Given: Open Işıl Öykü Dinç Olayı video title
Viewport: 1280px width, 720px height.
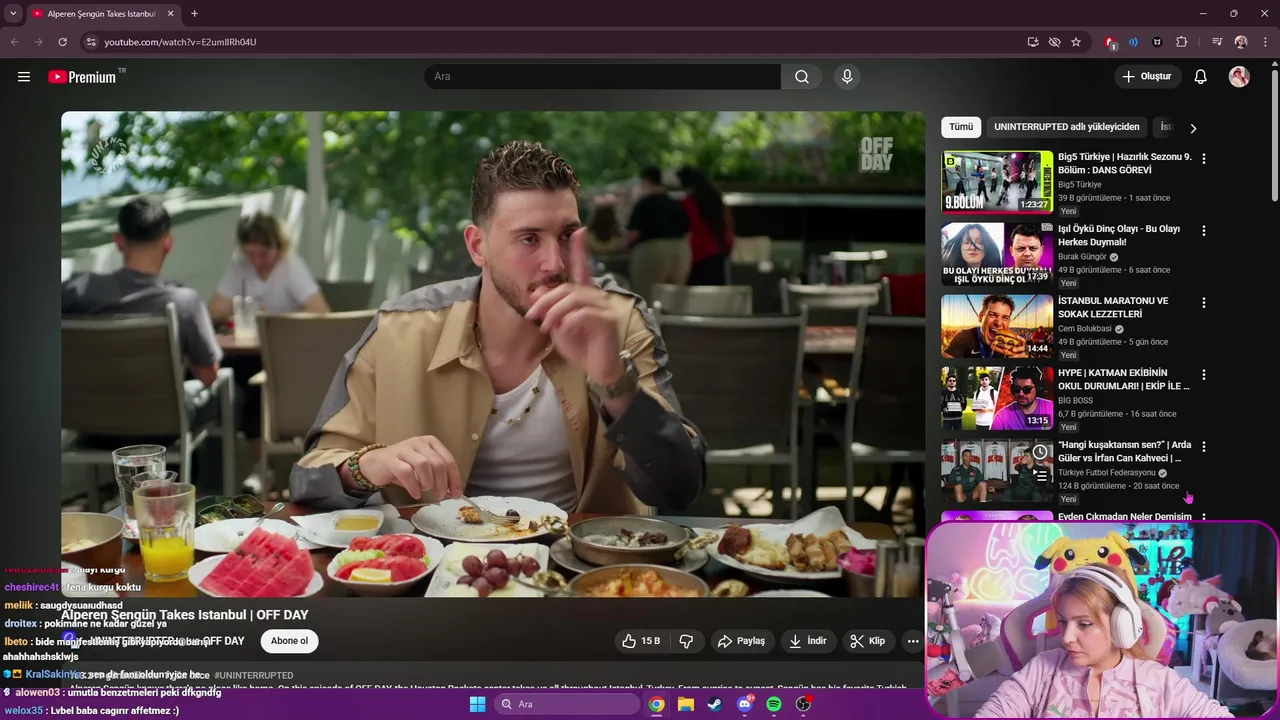Looking at the screenshot, I should [1119, 236].
